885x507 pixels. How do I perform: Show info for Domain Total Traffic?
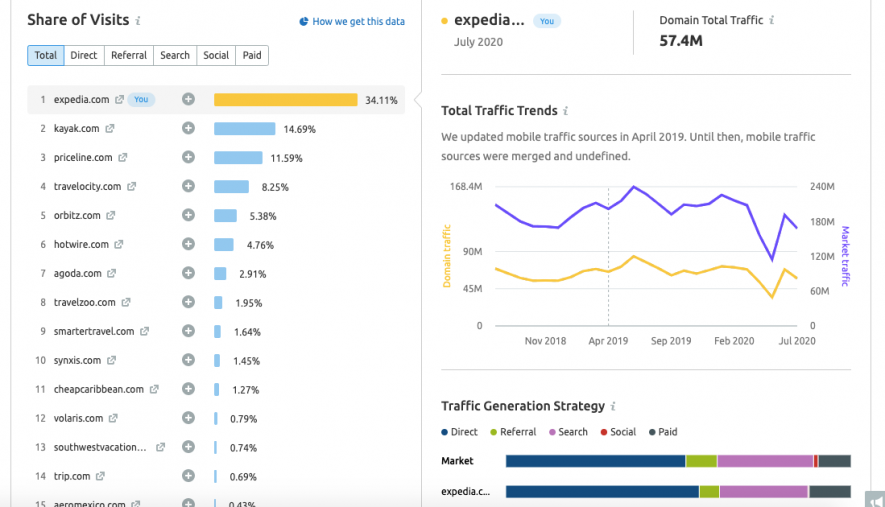[772, 20]
